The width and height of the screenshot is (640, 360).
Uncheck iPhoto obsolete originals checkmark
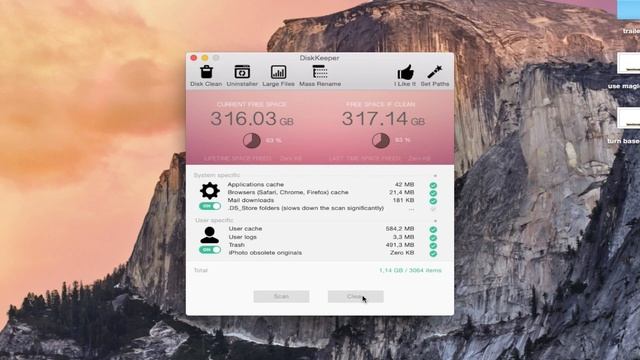click(433, 253)
